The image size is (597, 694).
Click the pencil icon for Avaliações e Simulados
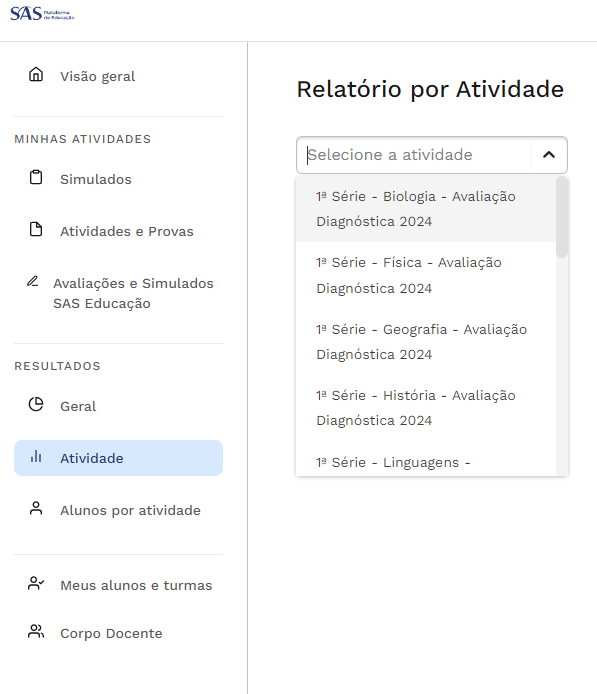coord(32,281)
